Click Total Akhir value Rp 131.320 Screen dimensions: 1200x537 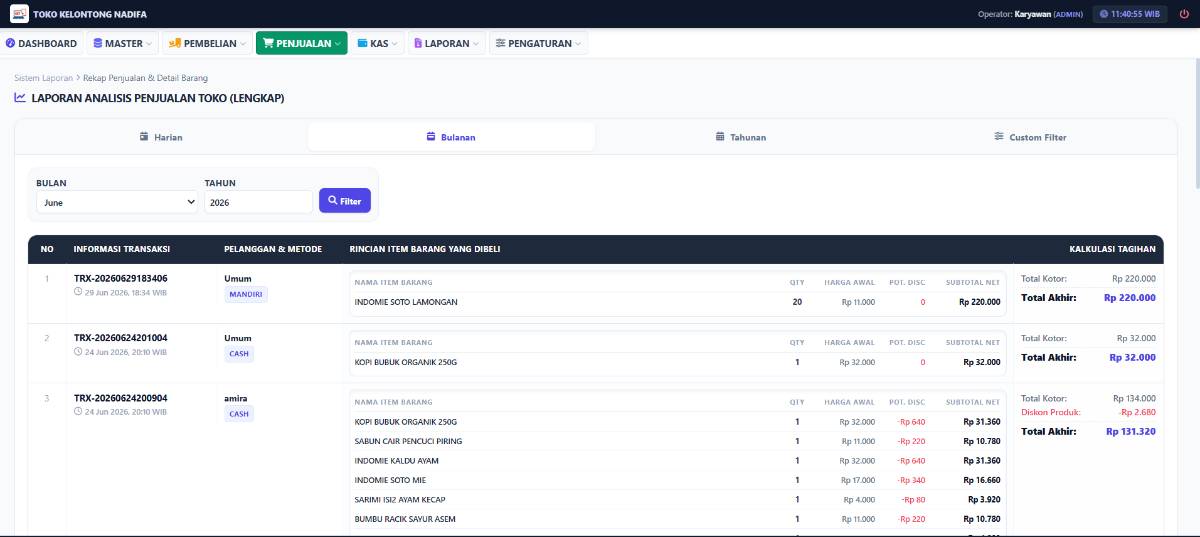(1131, 431)
